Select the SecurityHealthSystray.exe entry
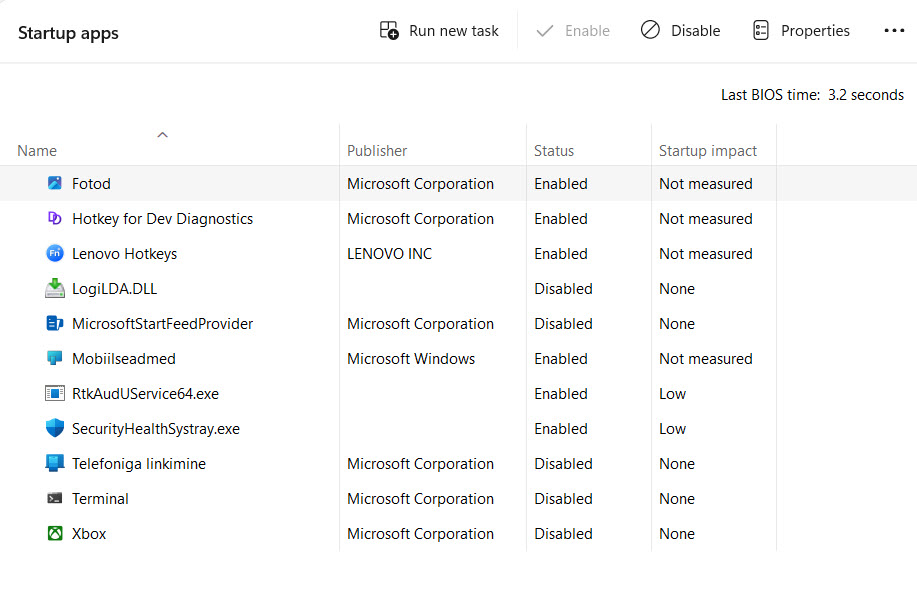Screen dimensions: 917x596 (x=156, y=429)
